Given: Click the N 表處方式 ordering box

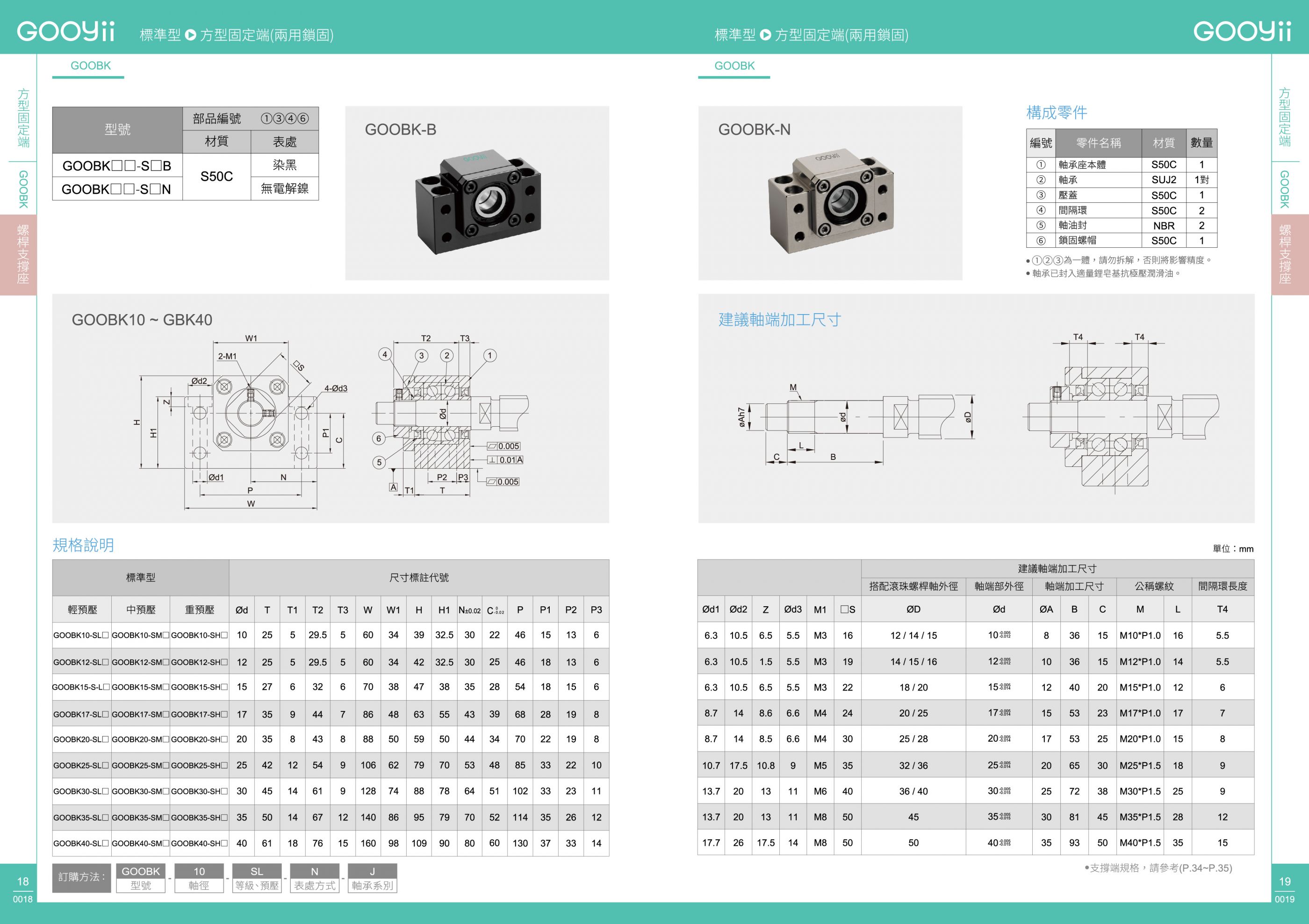Looking at the screenshot, I should pos(315,878).
